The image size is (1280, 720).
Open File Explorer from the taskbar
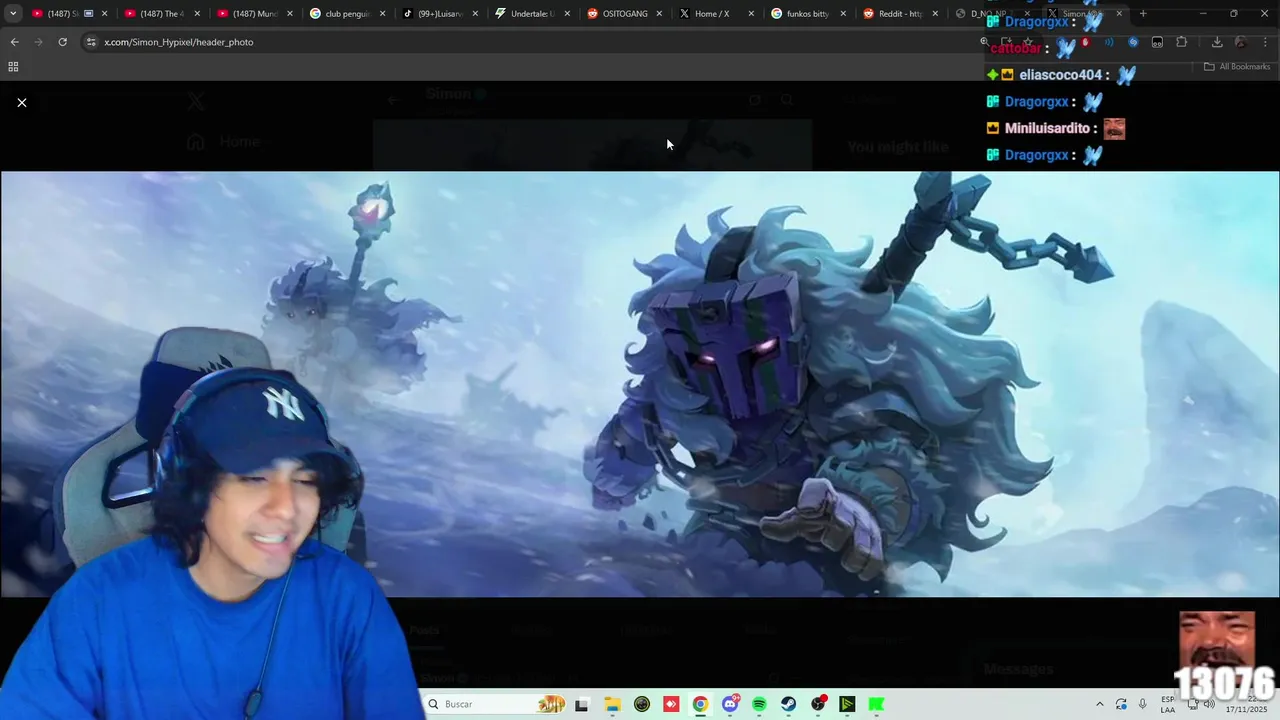(612, 704)
